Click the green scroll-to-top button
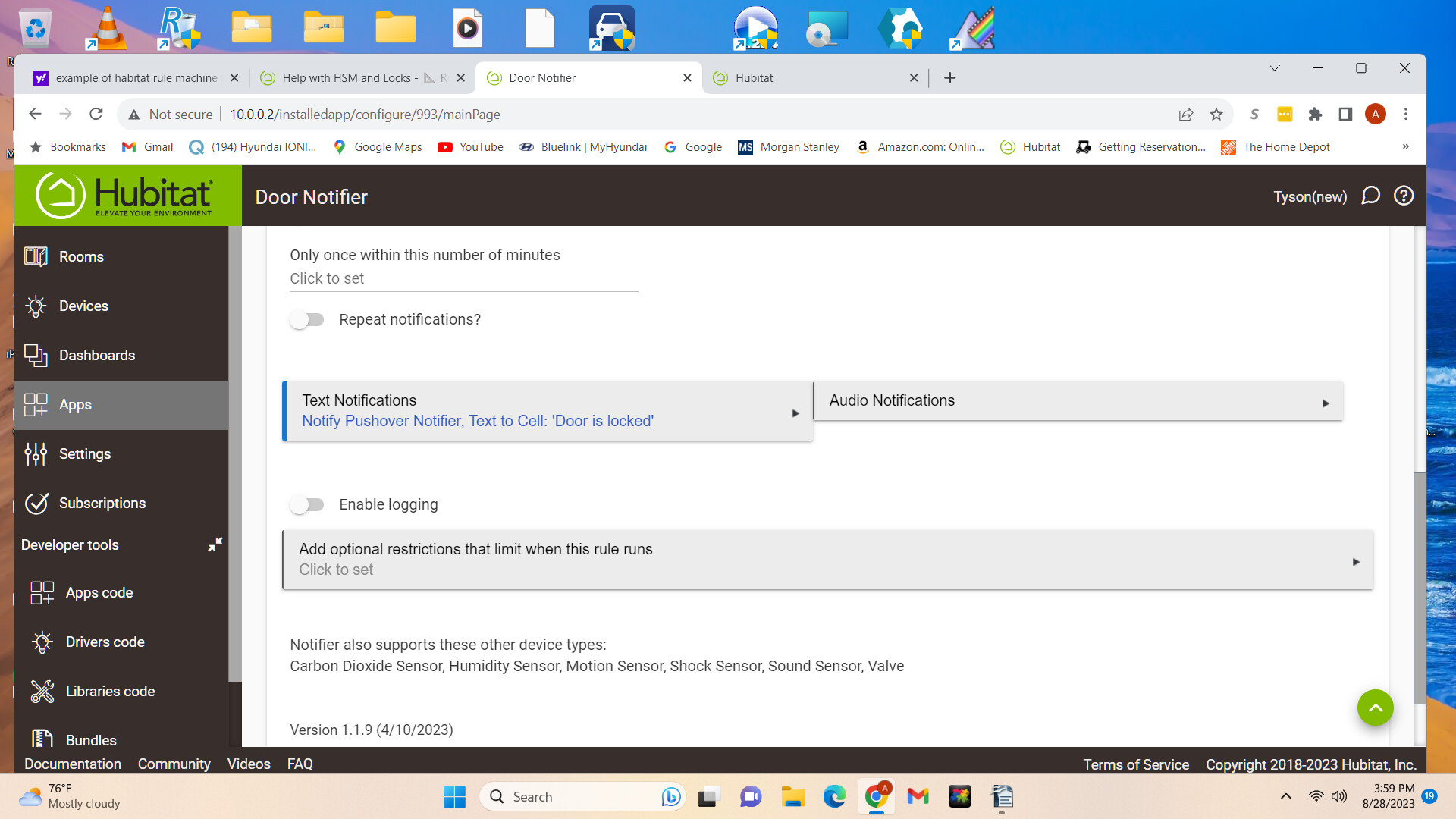The image size is (1456, 819). [x=1375, y=708]
